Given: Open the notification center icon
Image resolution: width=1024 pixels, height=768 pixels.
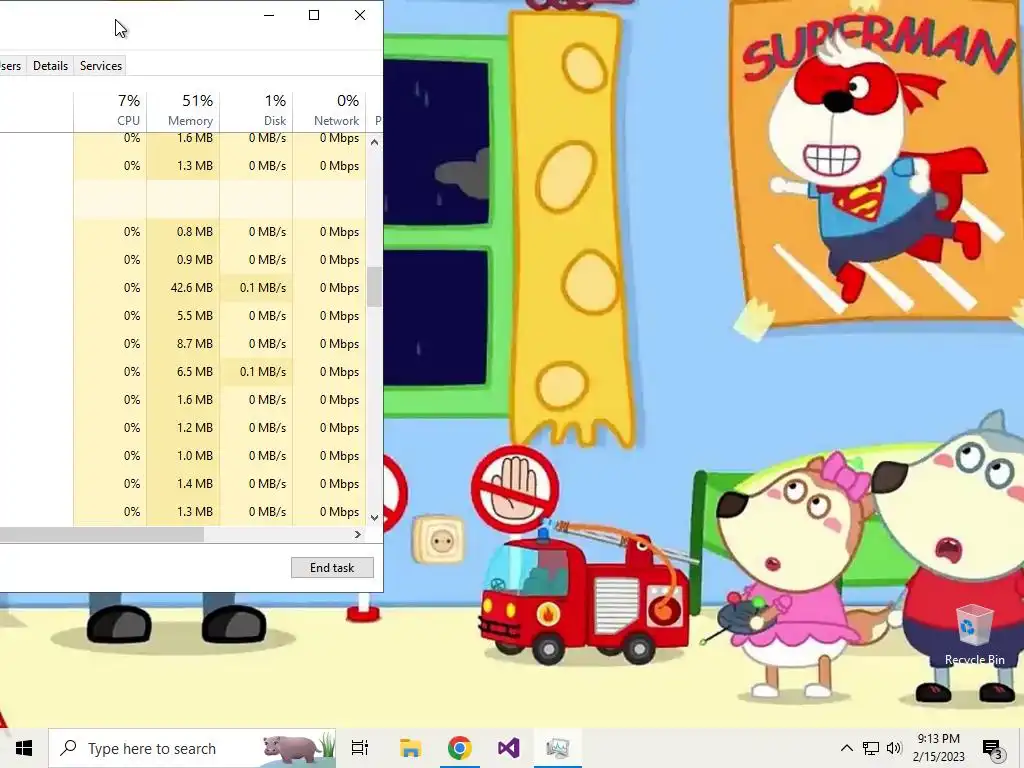Looking at the screenshot, I should (992, 749).
